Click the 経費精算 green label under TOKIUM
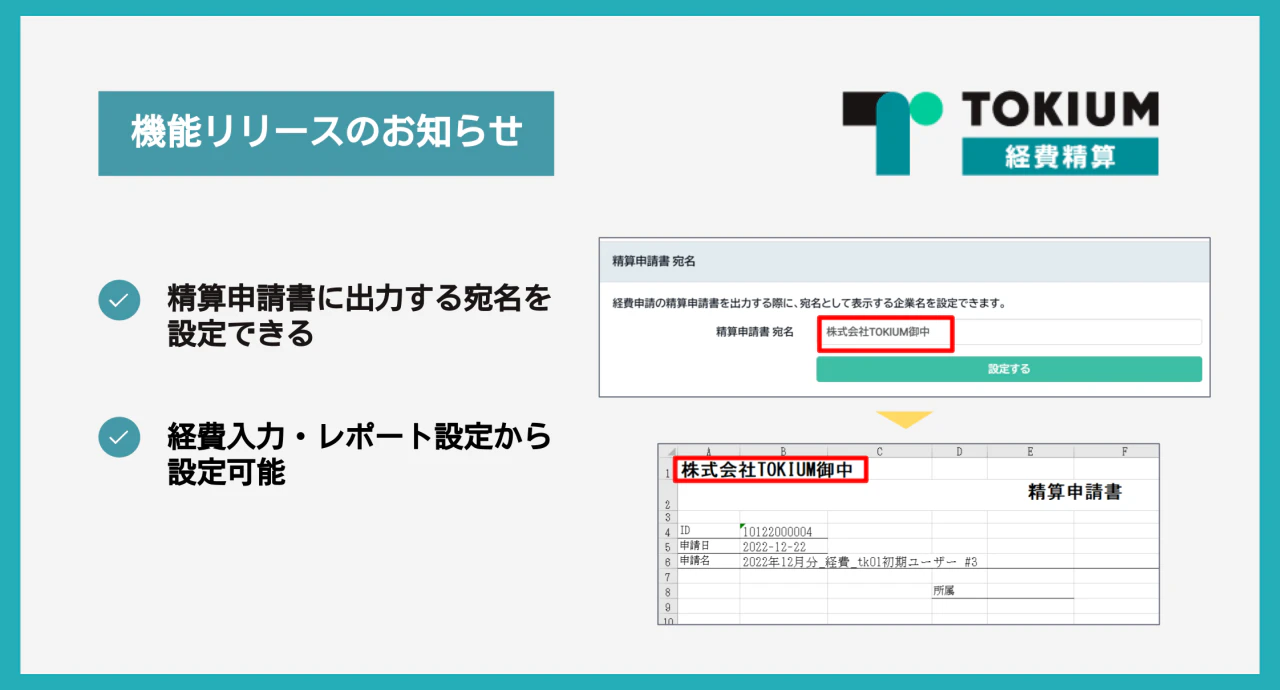The width and height of the screenshot is (1280, 690). pos(1060,156)
